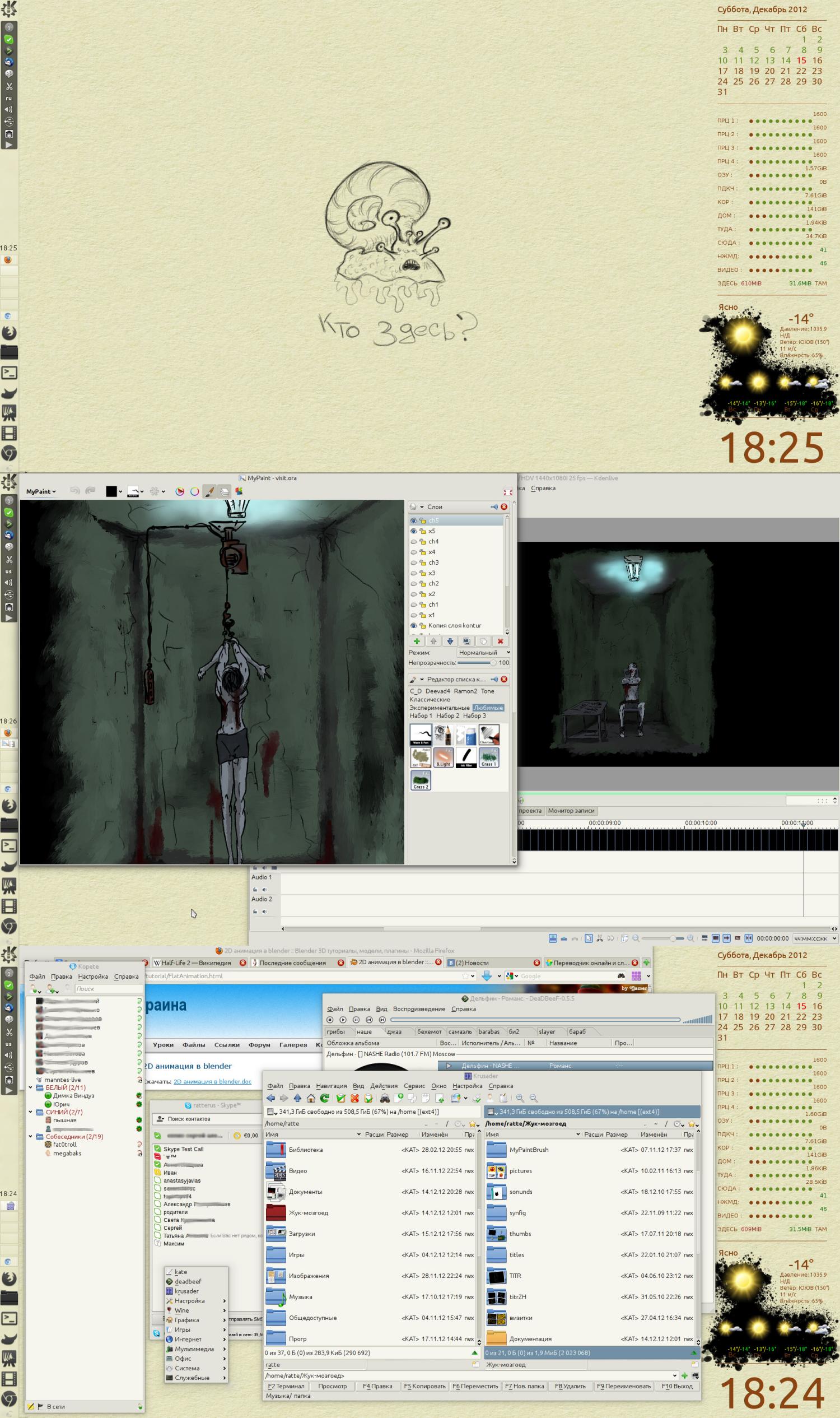Skip to next track in DeaDBeeF
This screenshot has height=1418, width=840.
pos(382,1020)
